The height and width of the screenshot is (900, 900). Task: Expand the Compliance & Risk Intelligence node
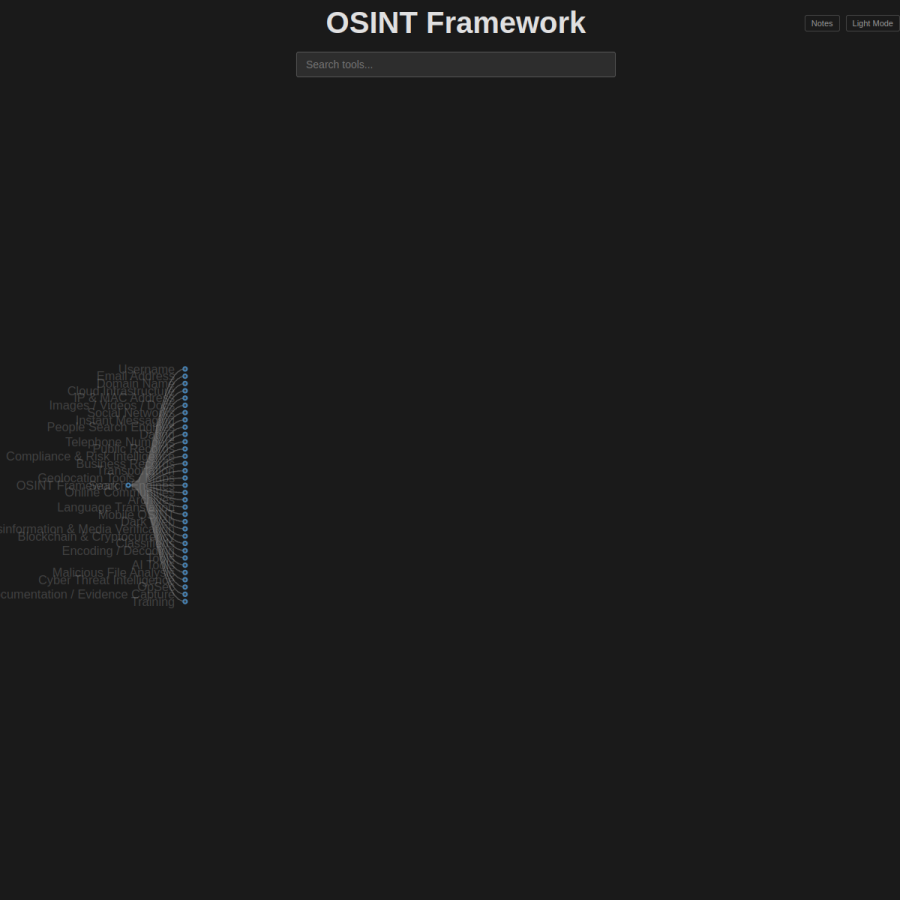click(x=185, y=456)
